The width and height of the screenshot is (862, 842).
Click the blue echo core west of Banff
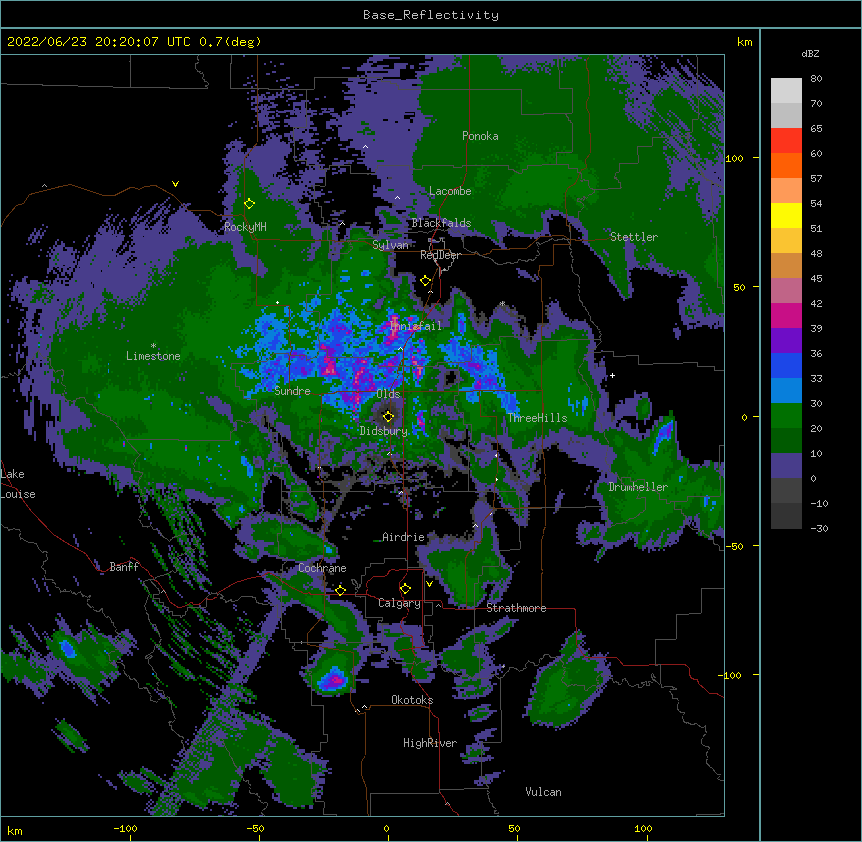pyautogui.click(x=68, y=649)
